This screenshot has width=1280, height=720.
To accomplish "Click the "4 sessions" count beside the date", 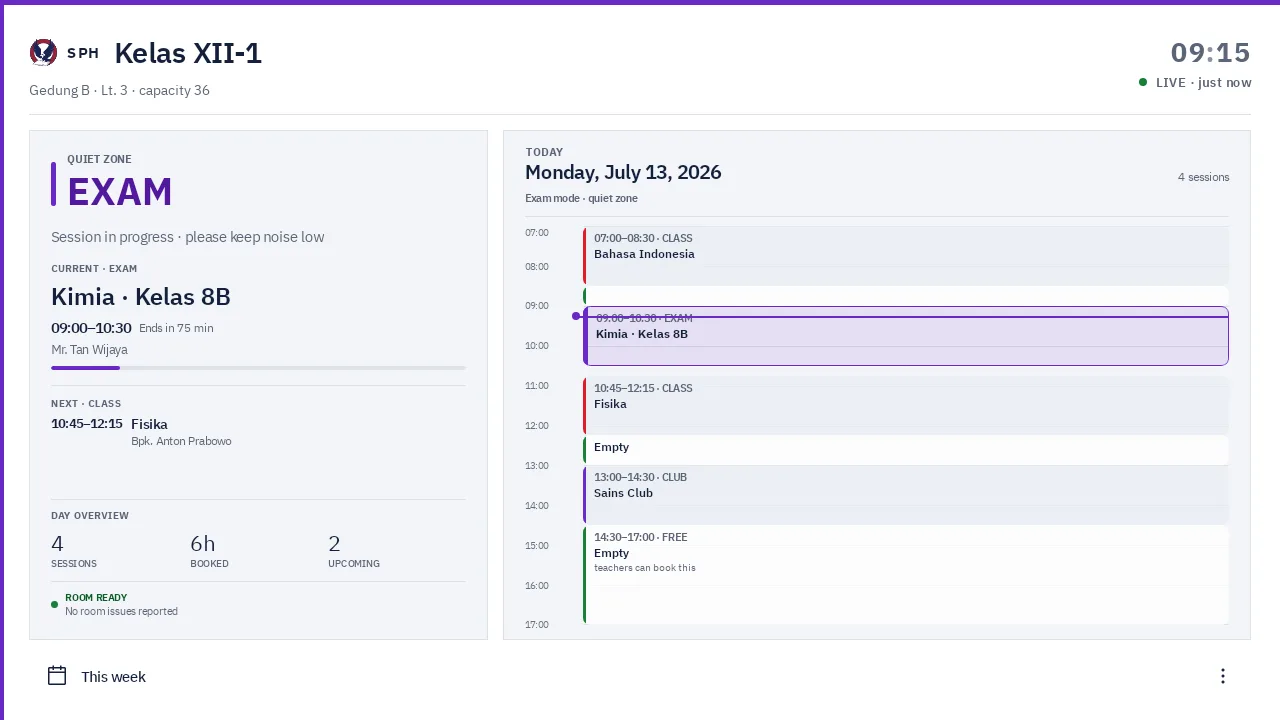I will (1203, 177).
